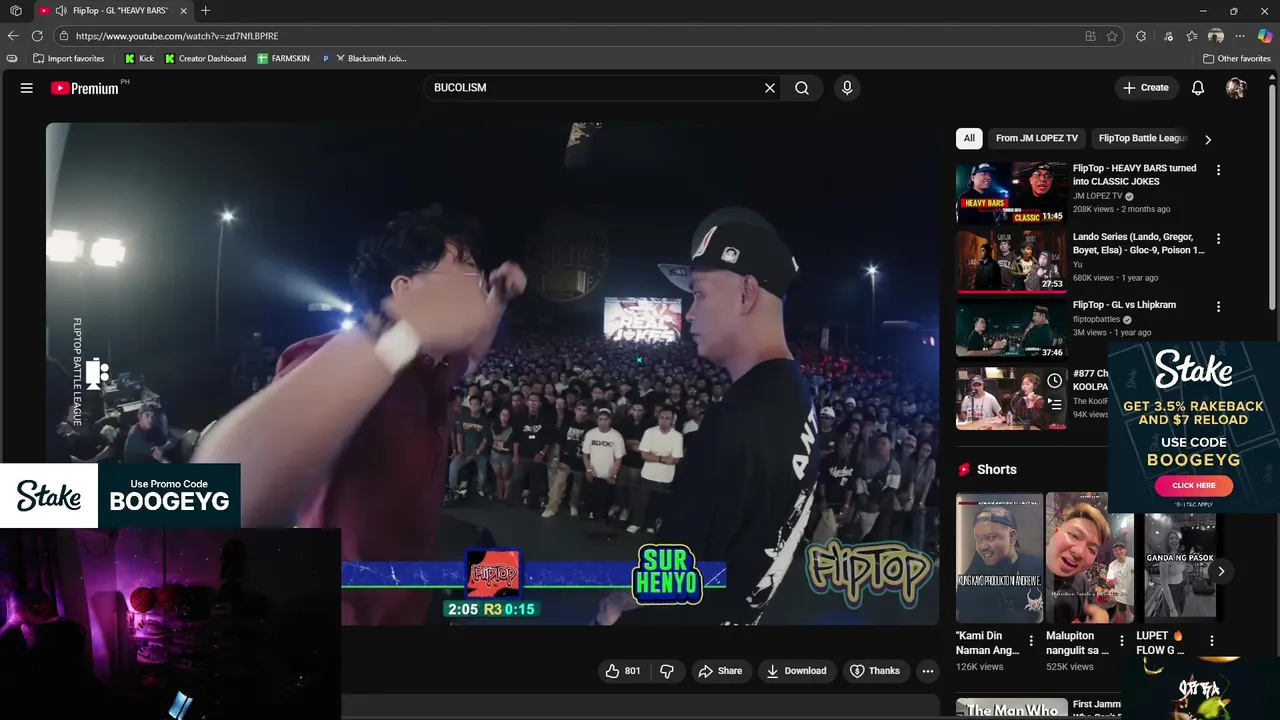Click JM LOPEZ TV channel name
This screenshot has width=1280, height=720.
point(1097,196)
